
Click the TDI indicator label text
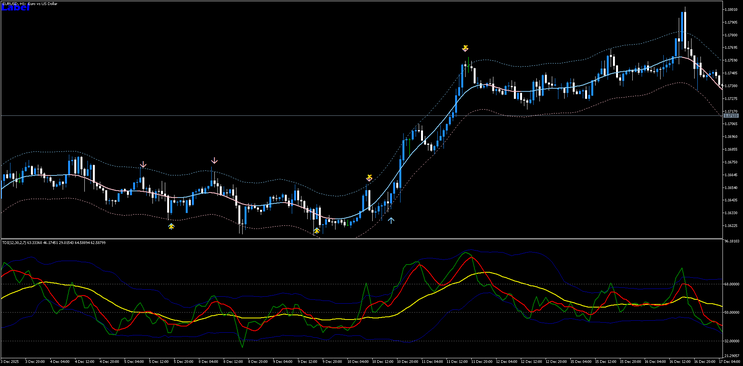pos(54,242)
